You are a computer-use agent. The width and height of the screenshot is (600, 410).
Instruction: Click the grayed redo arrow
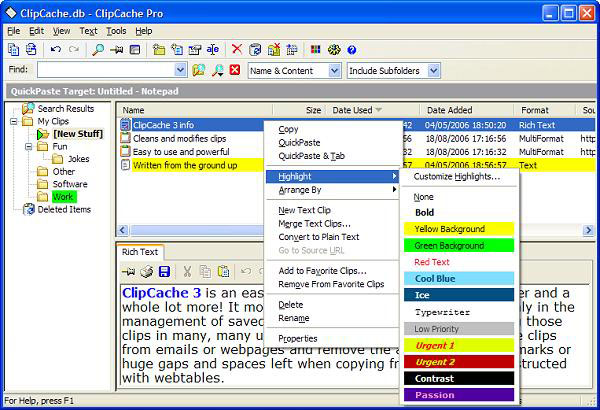point(74,49)
